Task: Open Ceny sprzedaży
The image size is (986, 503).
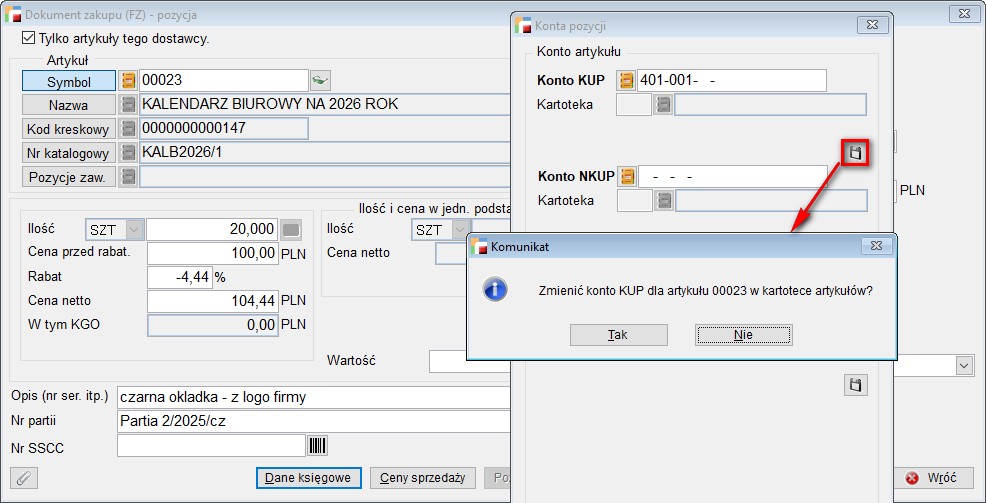Action: (422, 478)
